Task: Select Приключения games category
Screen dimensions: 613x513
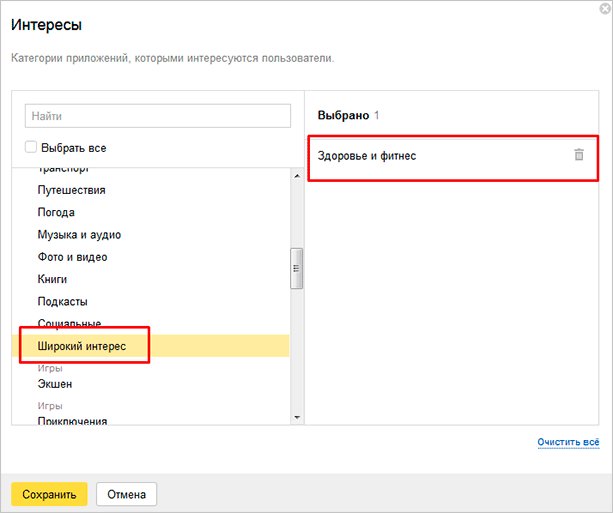Action: pos(72,421)
